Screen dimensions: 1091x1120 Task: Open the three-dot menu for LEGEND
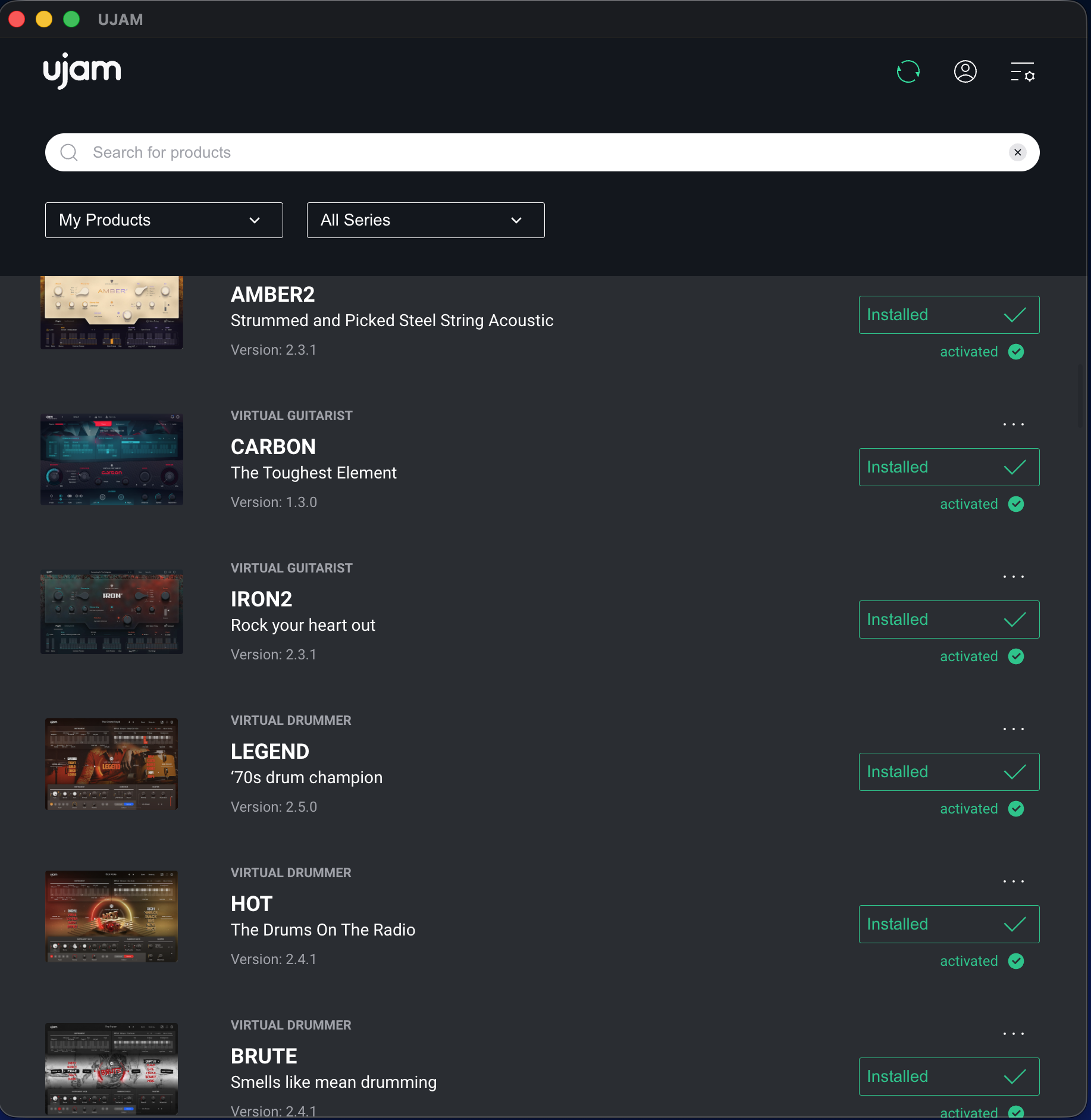tap(1014, 729)
